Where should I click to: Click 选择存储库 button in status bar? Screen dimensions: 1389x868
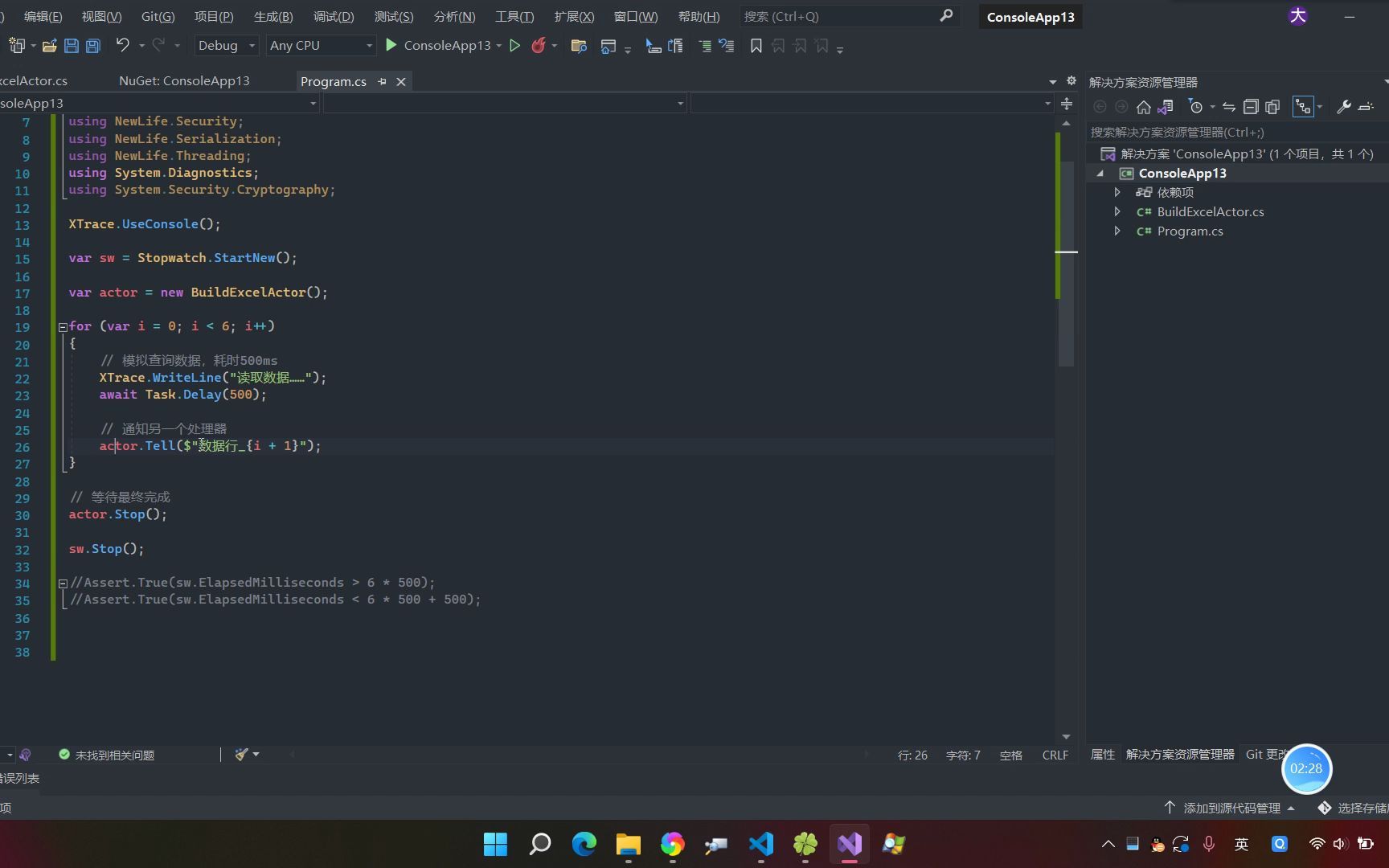[1354, 808]
